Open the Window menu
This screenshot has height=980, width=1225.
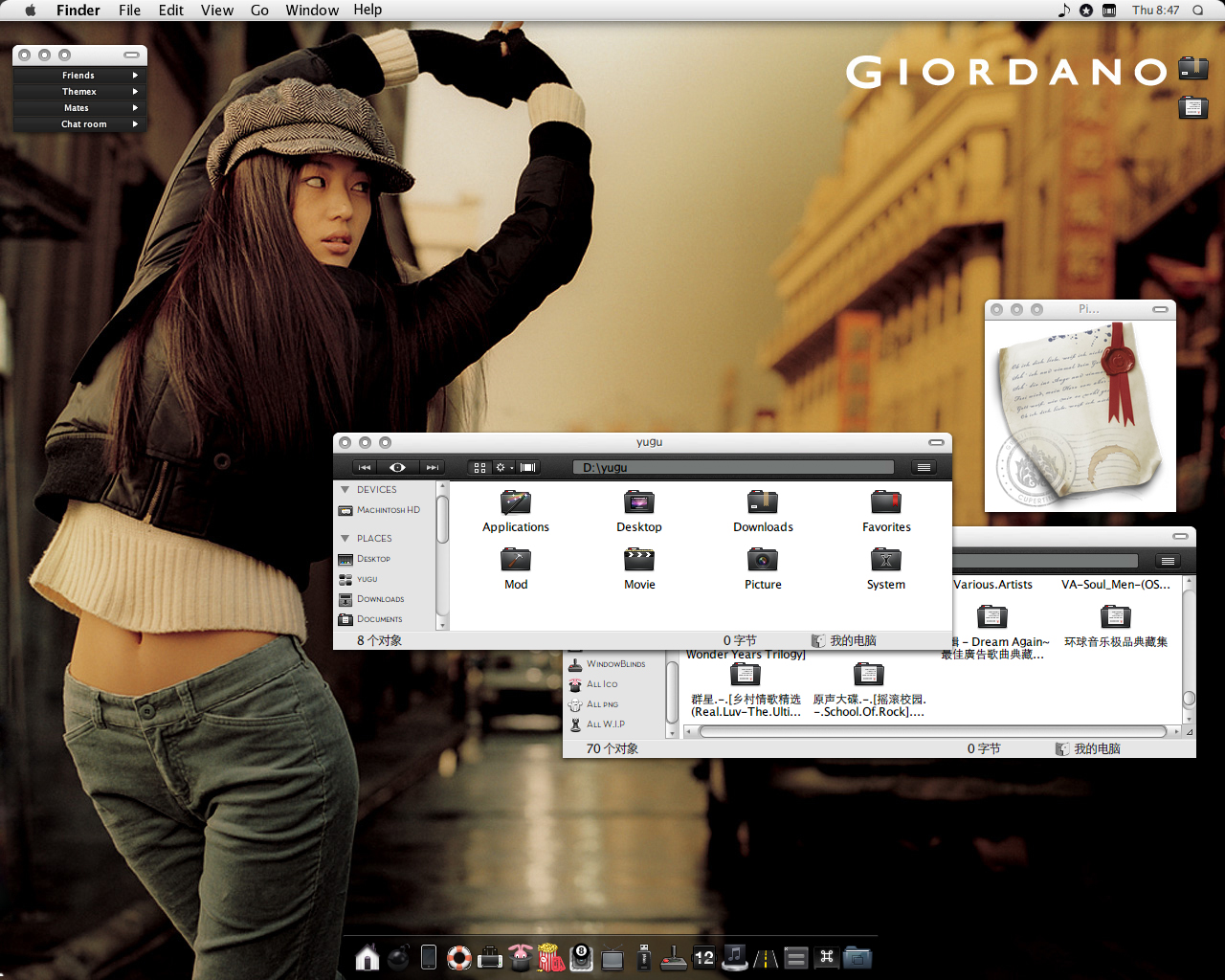pyautogui.click(x=312, y=10)
